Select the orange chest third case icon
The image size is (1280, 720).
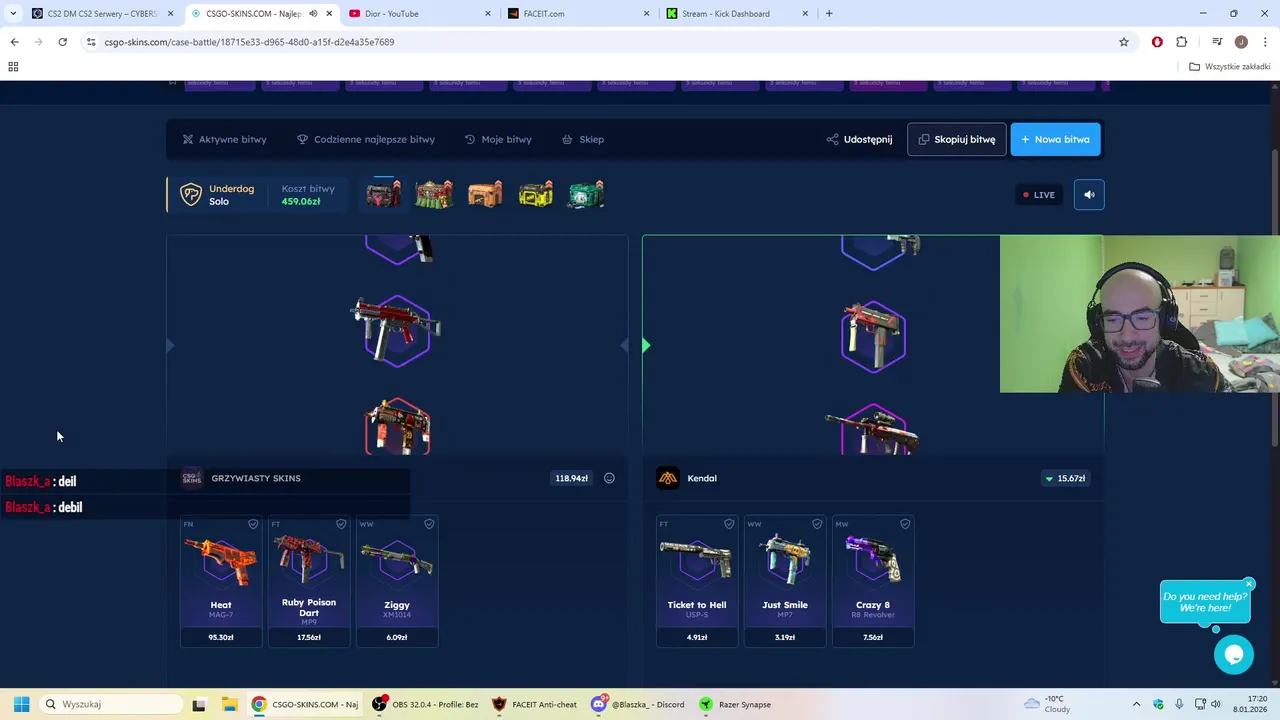(x=485, y=193)
